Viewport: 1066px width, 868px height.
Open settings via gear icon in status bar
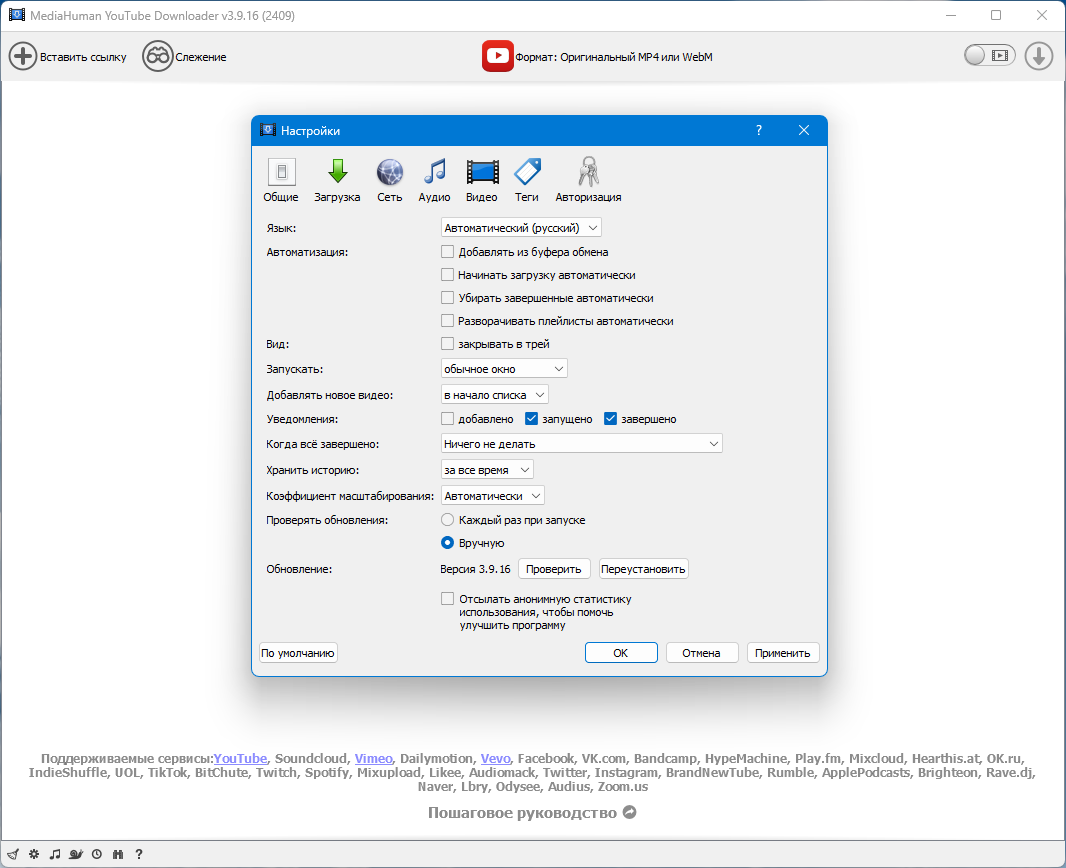[34, 854]
